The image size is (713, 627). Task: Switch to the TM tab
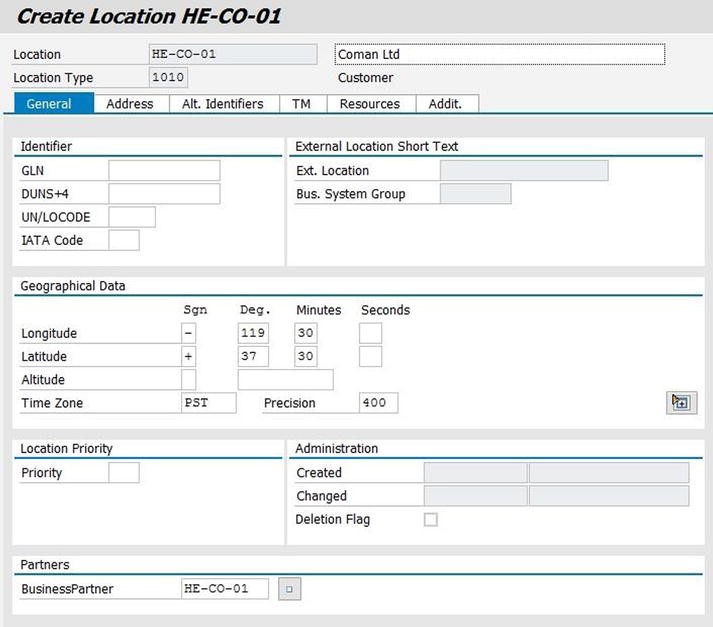pos(301,104)
